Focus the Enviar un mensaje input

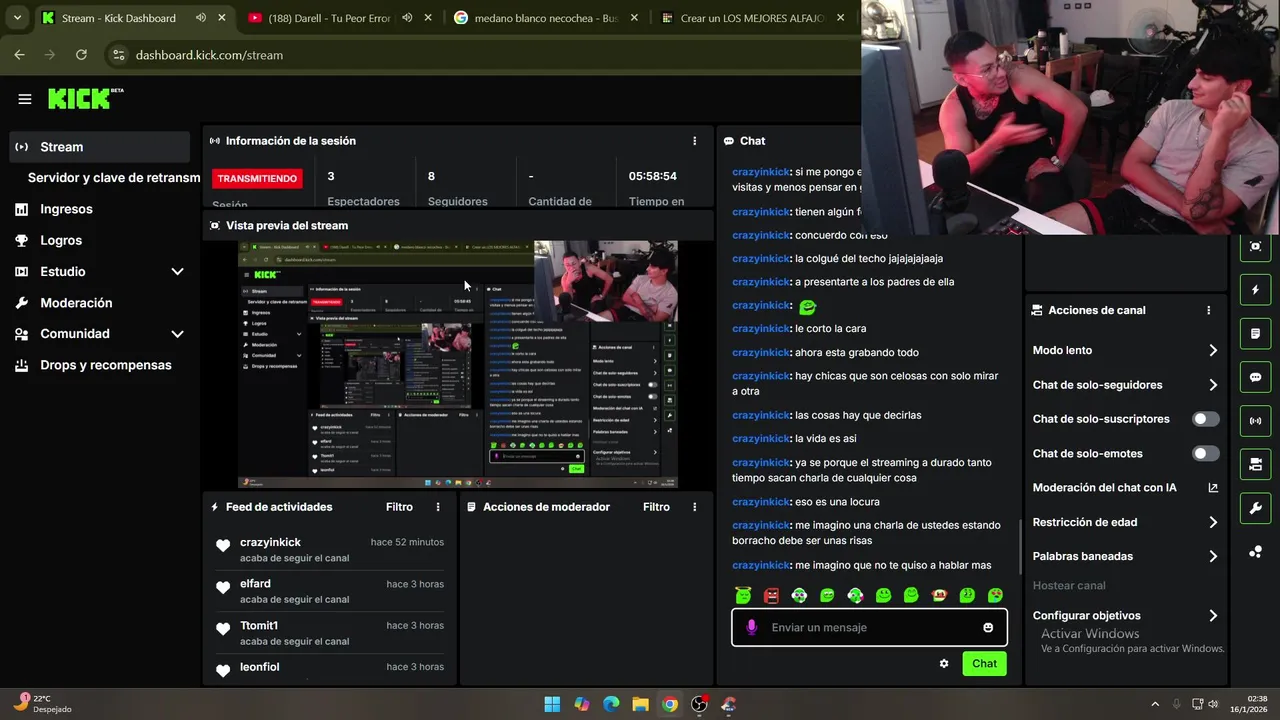pos(869,627)
